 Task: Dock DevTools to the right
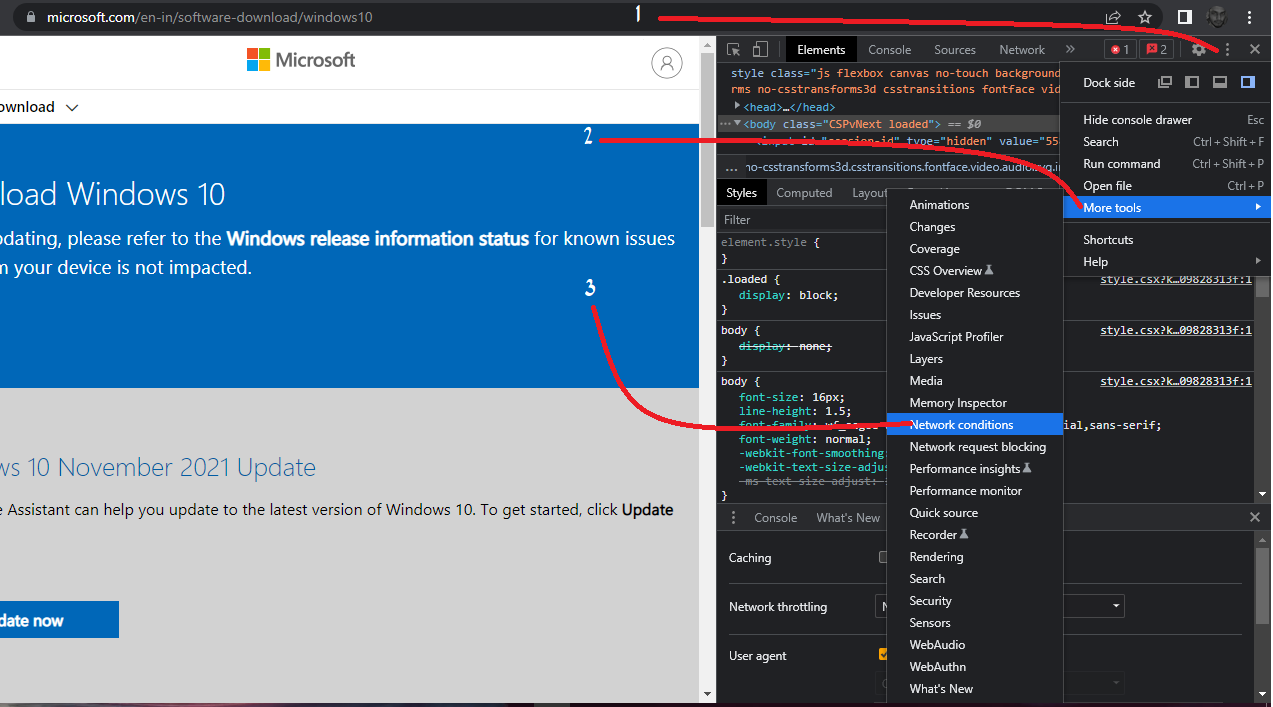tap(1248, 83)
